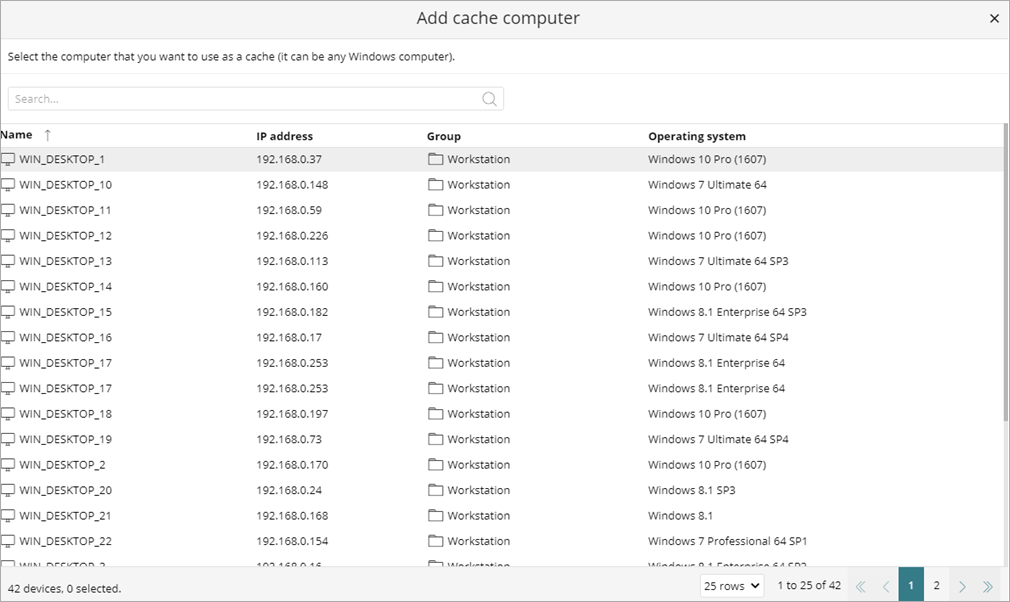Click the search magnifier icon
Viewport: 1010px width, 602px height.
[489, 99]
